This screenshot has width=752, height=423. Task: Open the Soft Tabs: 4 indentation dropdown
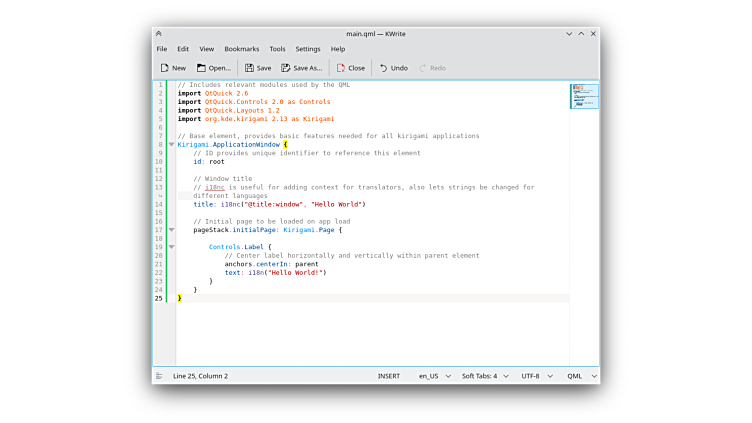[484, 376]
